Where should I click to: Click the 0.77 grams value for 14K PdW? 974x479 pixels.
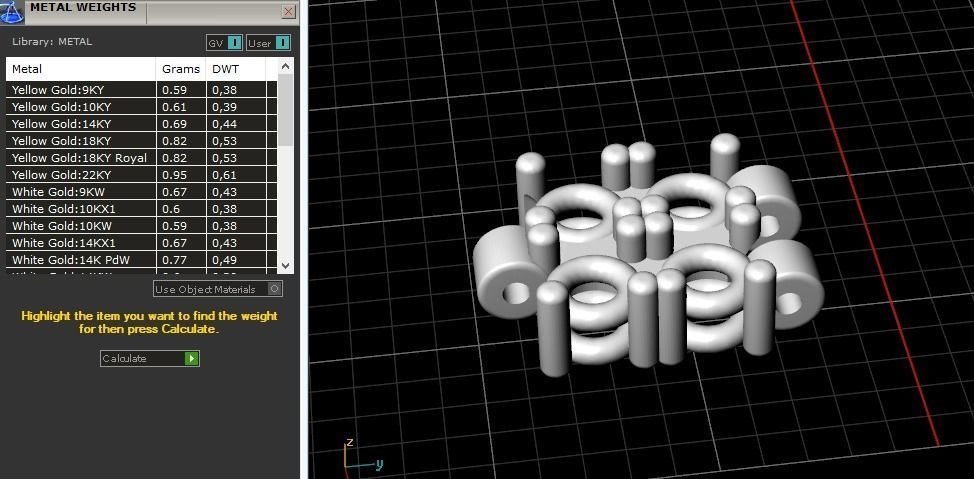pyautogui.click(x=175, y=260)
